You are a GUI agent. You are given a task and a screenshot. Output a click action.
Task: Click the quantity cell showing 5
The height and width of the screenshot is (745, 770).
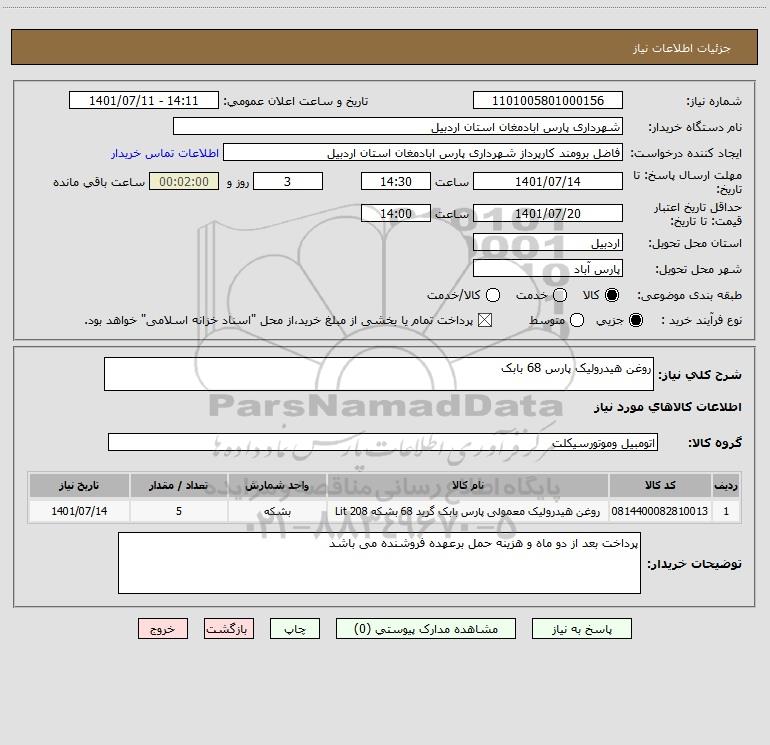[179, 511]
